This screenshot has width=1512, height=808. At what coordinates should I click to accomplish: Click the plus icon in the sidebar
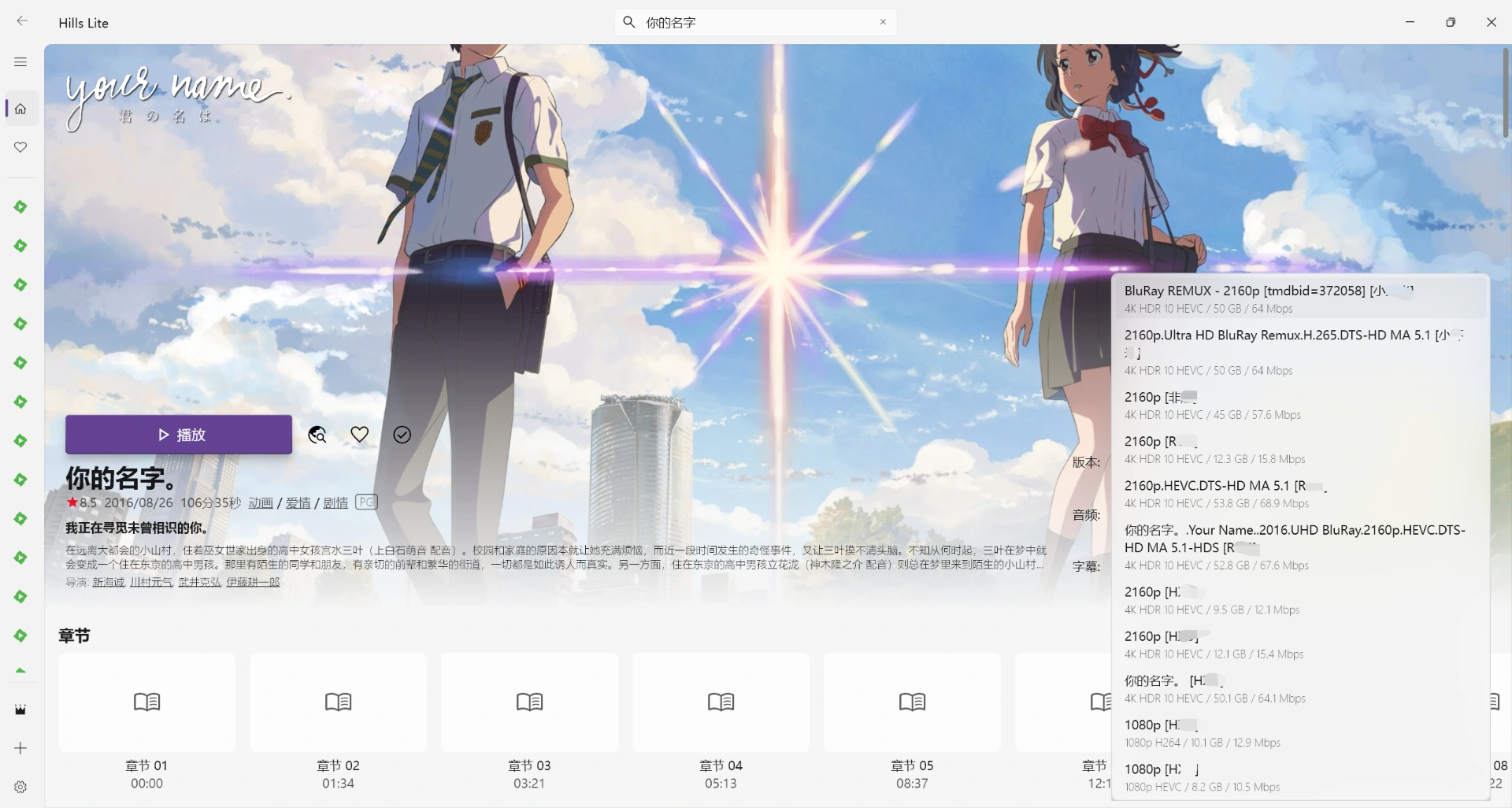coord(21,748)
